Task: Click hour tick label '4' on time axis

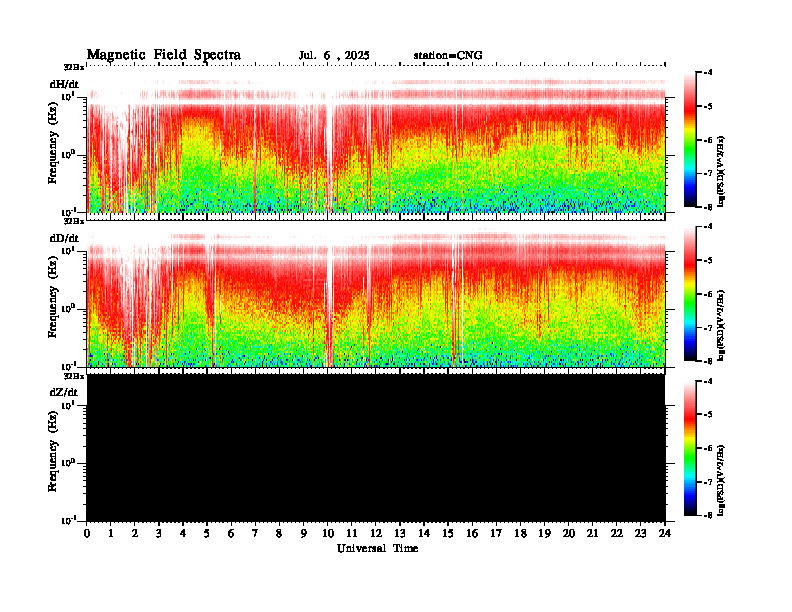Action: [x=183, y=533]
